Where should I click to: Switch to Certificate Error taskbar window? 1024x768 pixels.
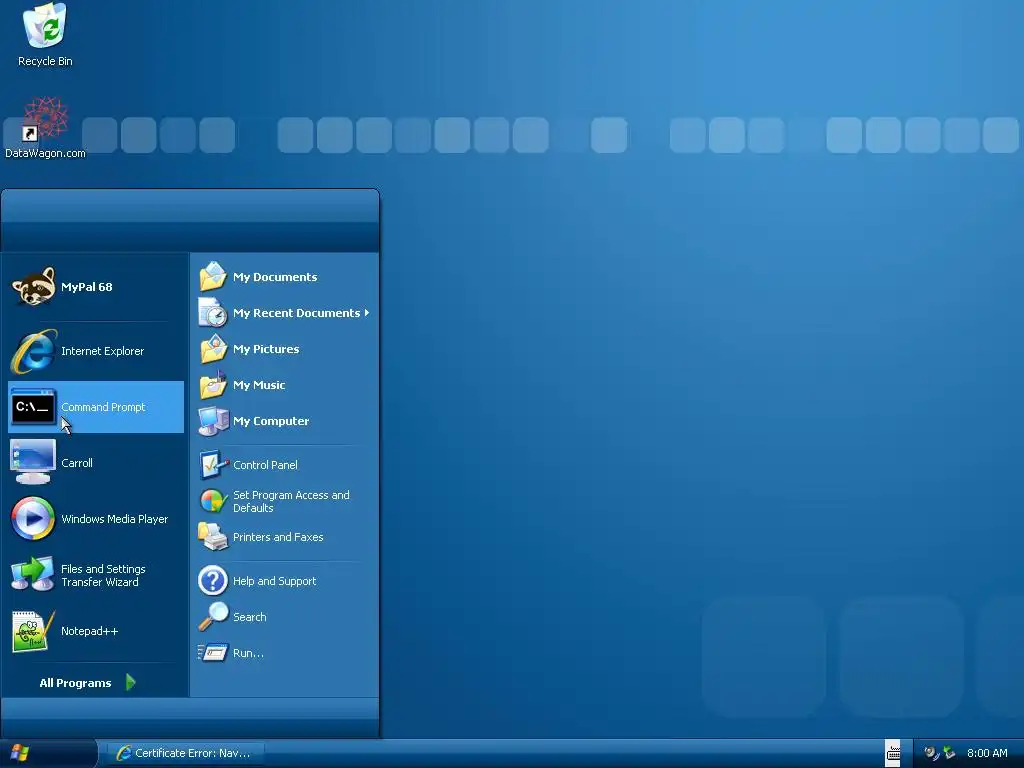coord(185,753)
